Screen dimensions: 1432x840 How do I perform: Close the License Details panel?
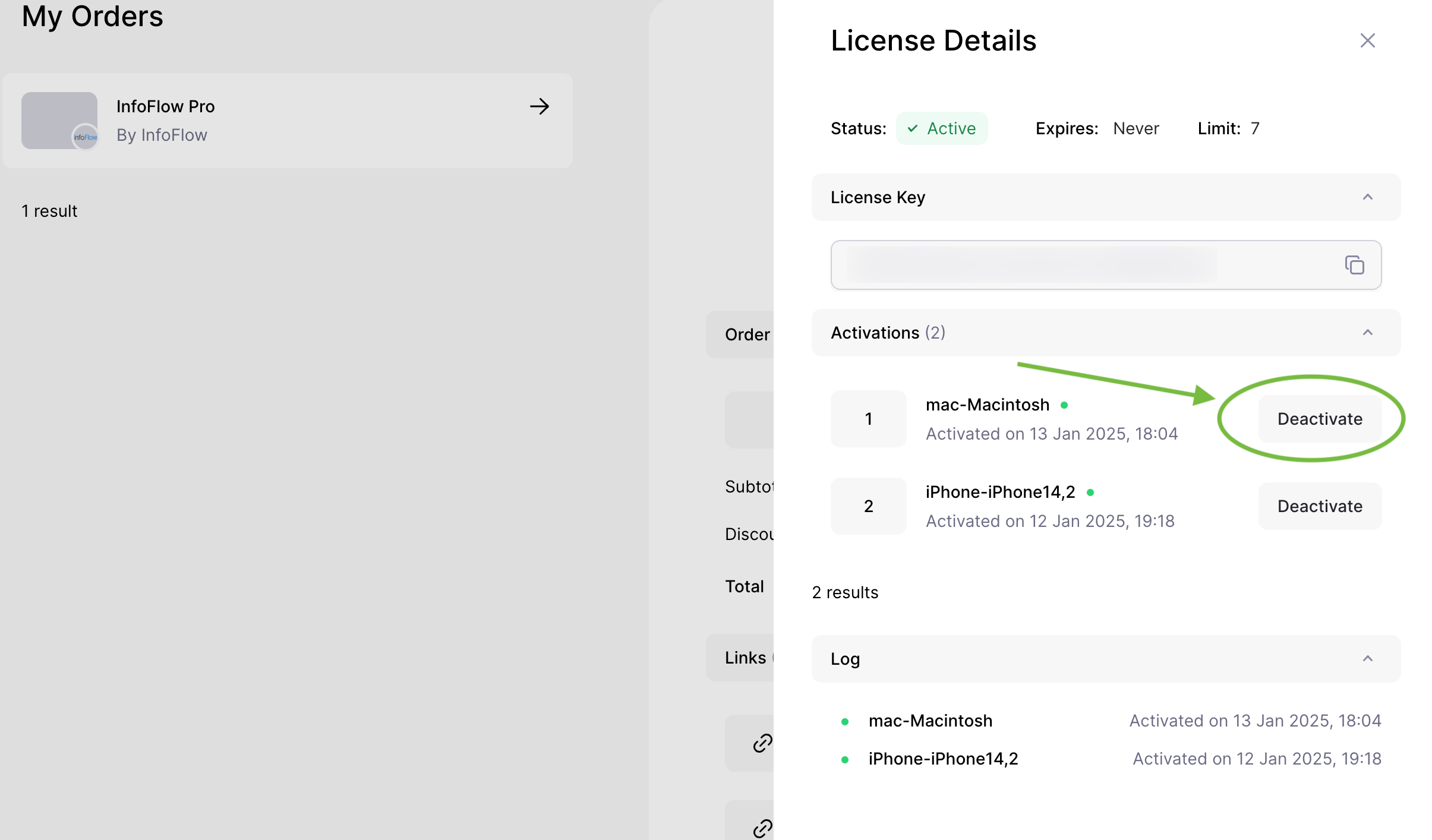pos(1367,40)
